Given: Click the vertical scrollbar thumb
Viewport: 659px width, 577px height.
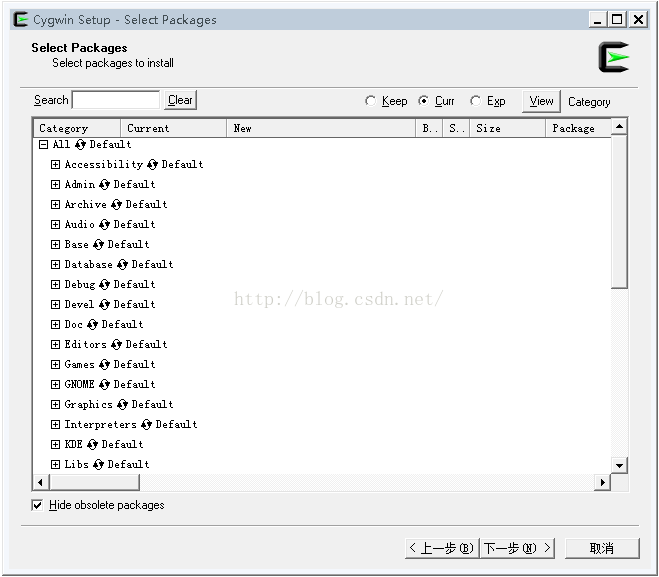Looking at the screenshot, I should click(x=619, y=211).
